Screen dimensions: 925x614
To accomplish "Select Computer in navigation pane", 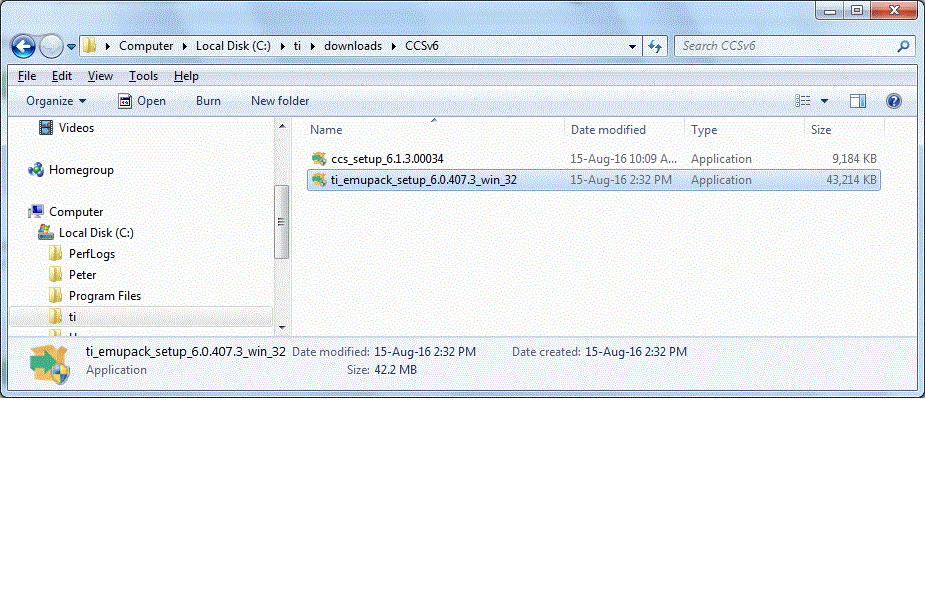I will tap(76, 212).
